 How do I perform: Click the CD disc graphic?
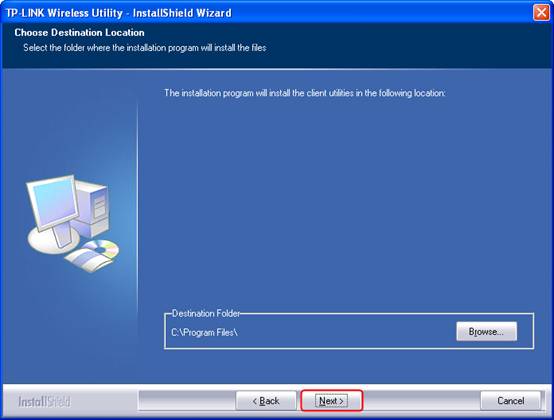tap(102, 249)
